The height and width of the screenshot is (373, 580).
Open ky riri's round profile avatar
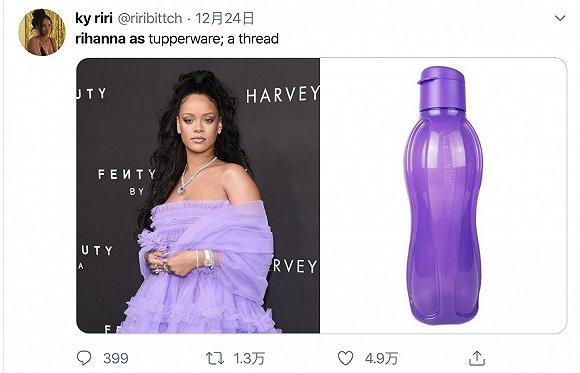pyautogui.click(x=42, y=32)
